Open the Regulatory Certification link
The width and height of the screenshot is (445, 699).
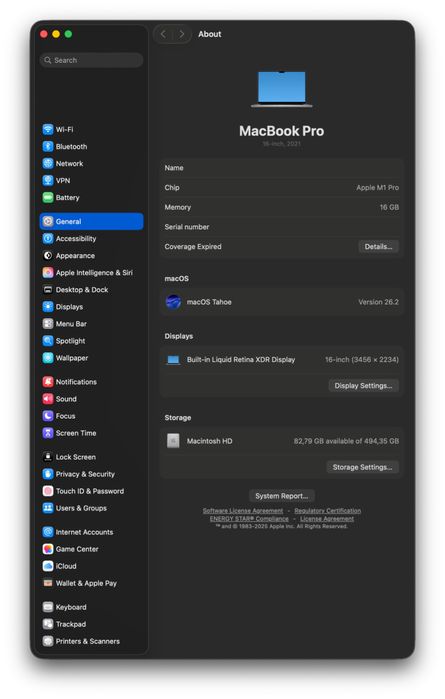point(328,511)
